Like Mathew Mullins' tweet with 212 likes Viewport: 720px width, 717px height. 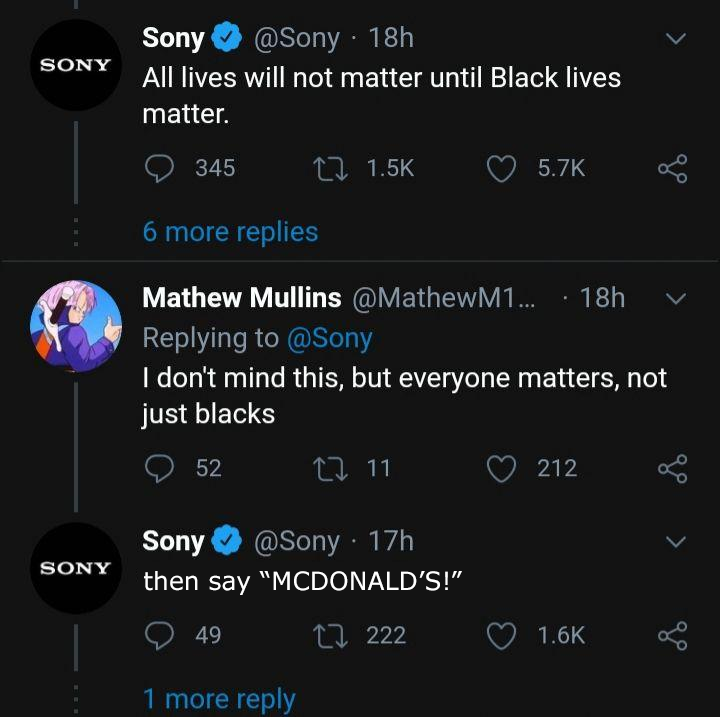click(x=501, y=469)
